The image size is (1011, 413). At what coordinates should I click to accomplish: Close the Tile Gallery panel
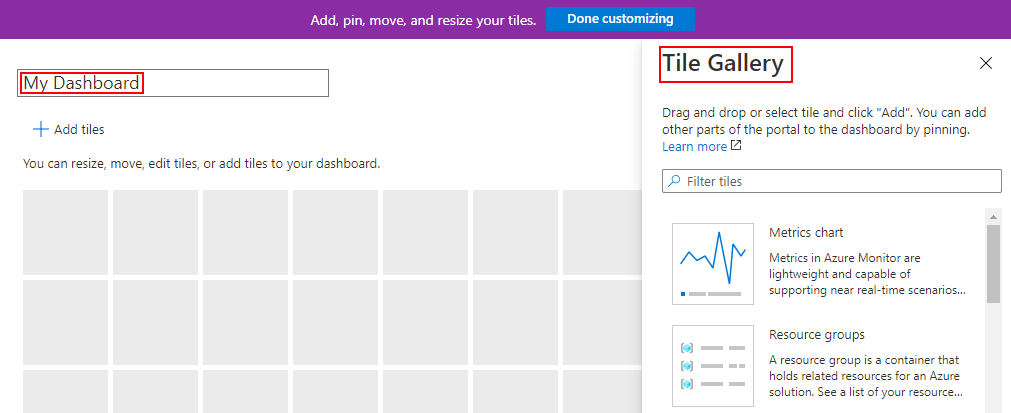(x=985, y=63)
